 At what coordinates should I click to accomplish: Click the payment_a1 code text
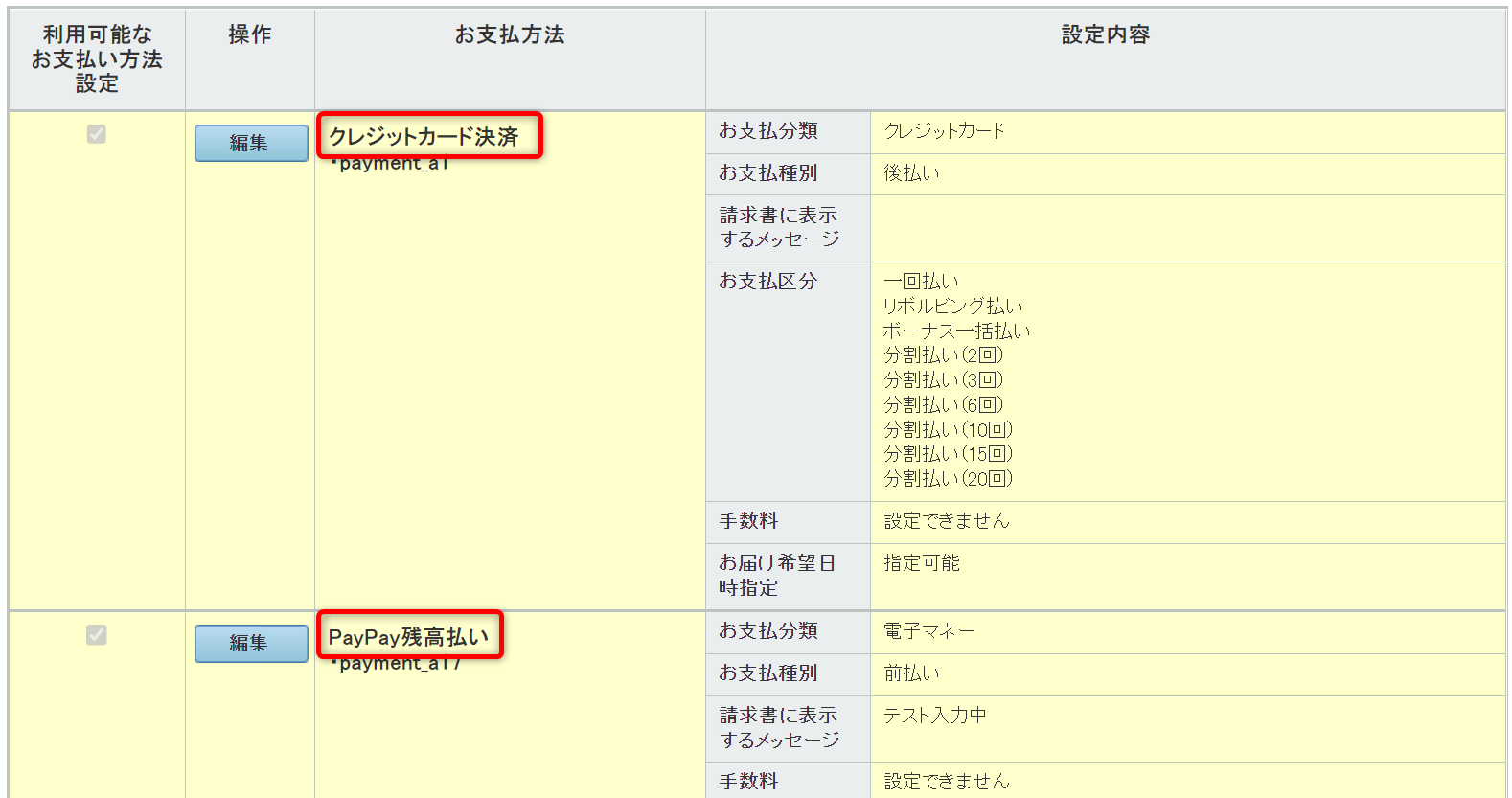[x=391, y=165]
